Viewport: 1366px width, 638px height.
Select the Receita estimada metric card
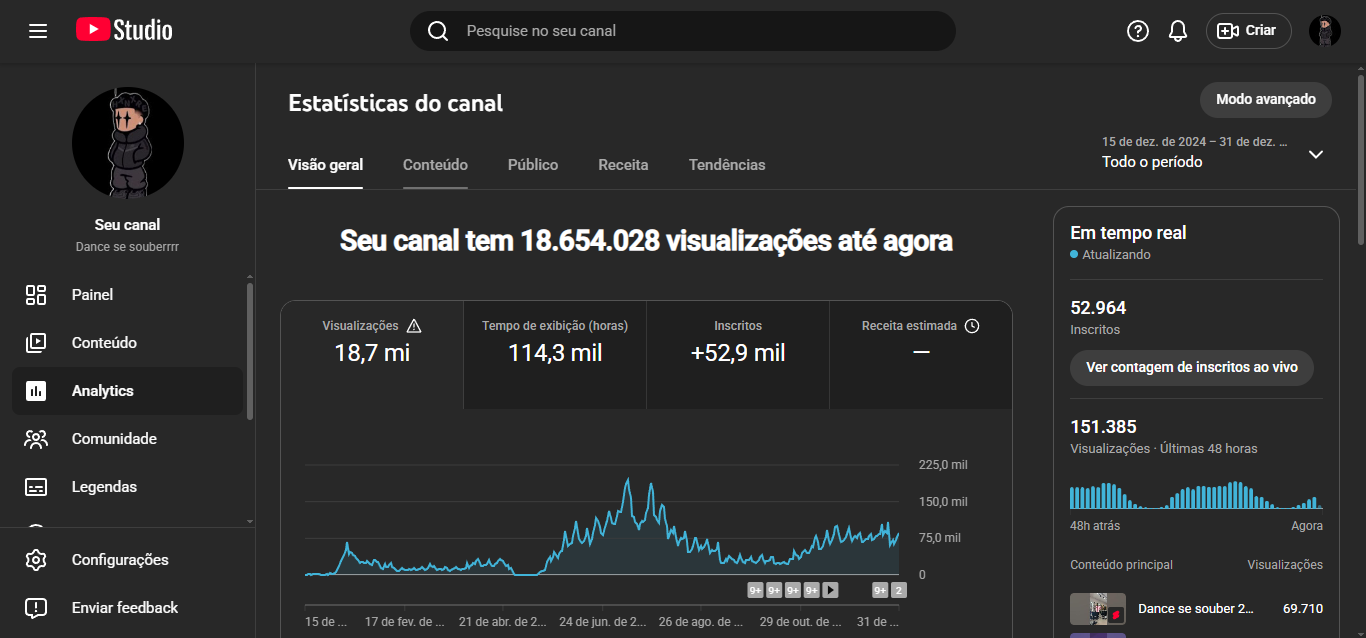point(921,354)
